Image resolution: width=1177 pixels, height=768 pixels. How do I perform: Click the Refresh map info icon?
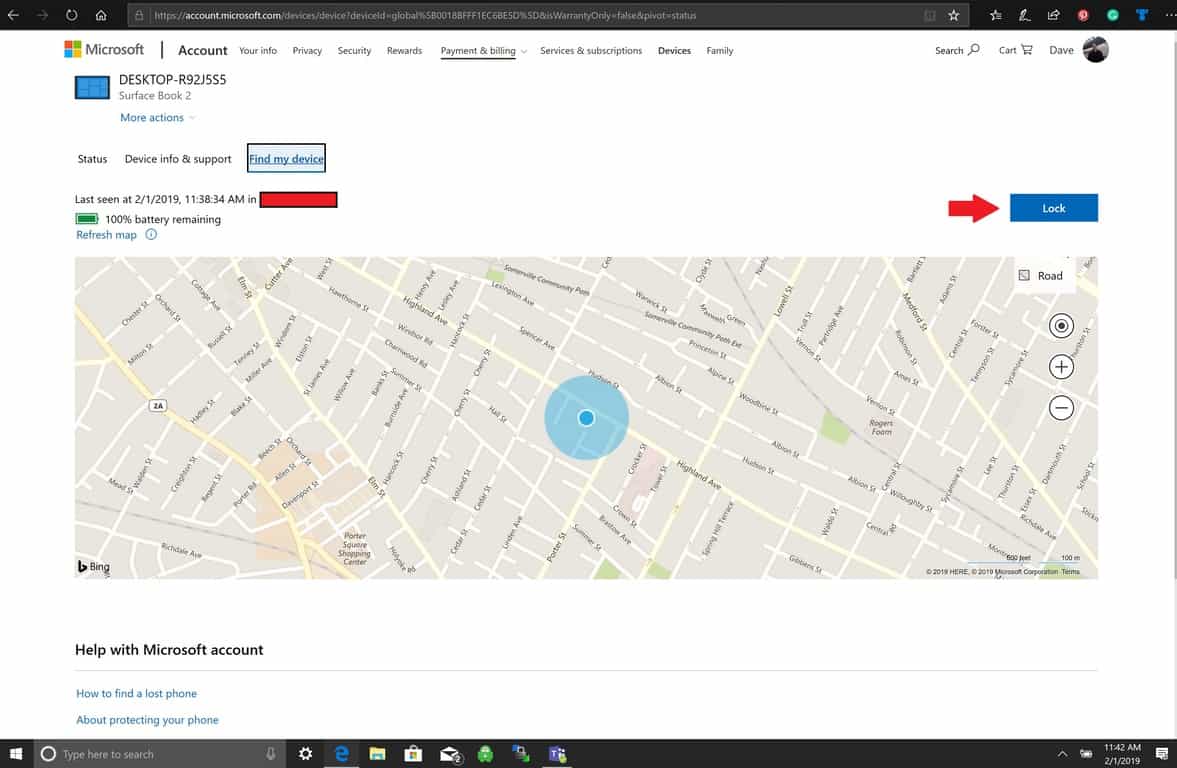tap(151, 235)
